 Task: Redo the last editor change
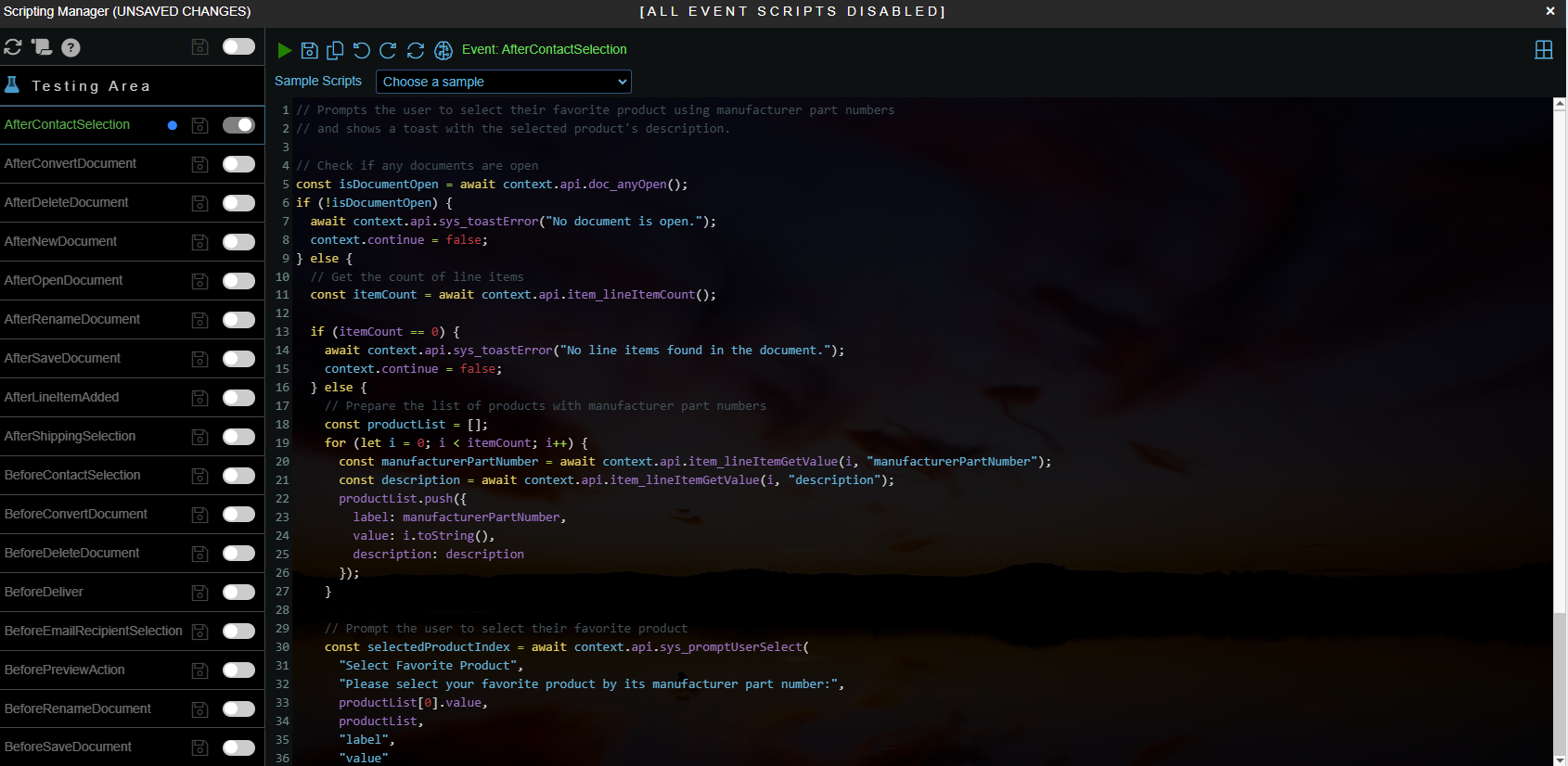tap(388, 50)
